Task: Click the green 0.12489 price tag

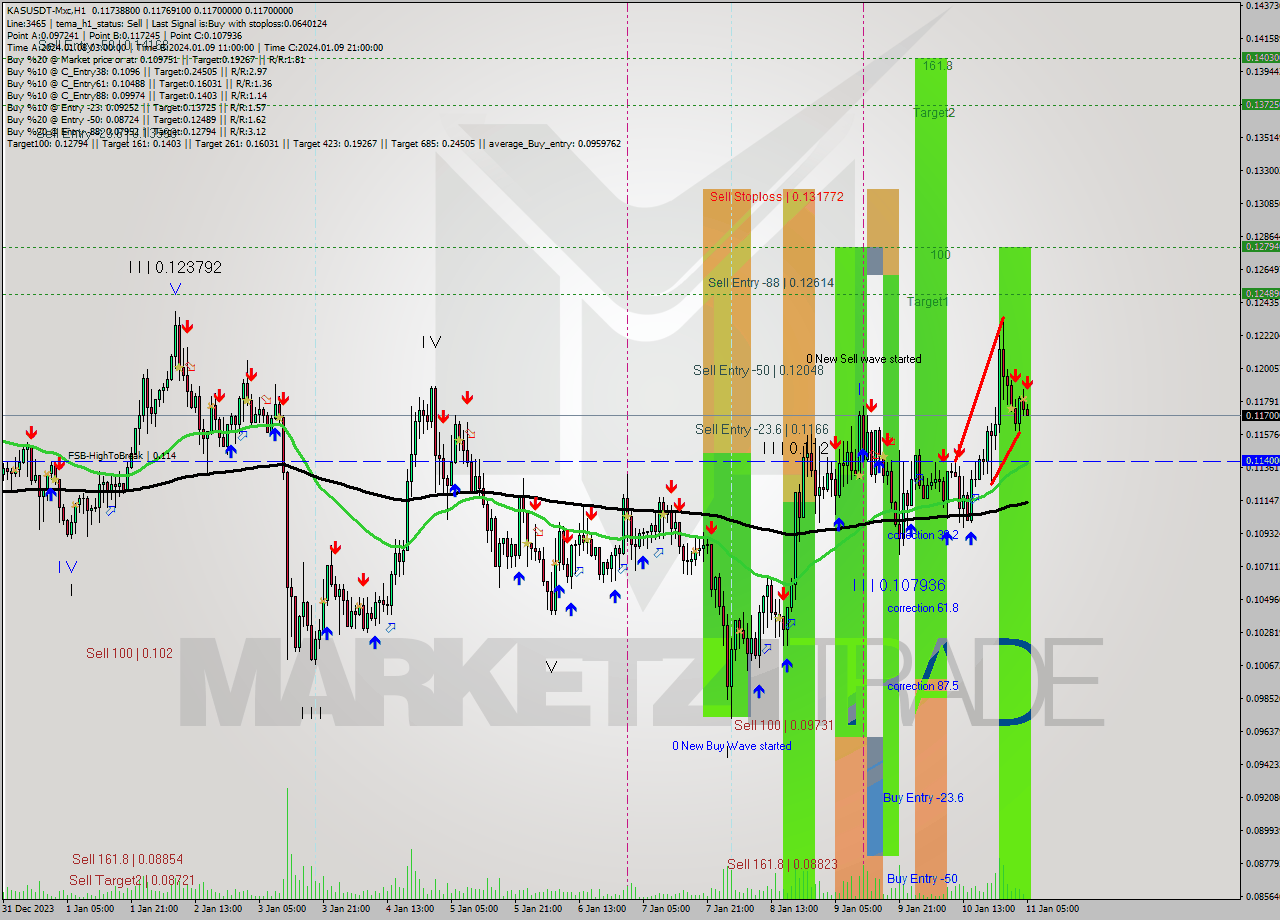Action: point(1259,294)
